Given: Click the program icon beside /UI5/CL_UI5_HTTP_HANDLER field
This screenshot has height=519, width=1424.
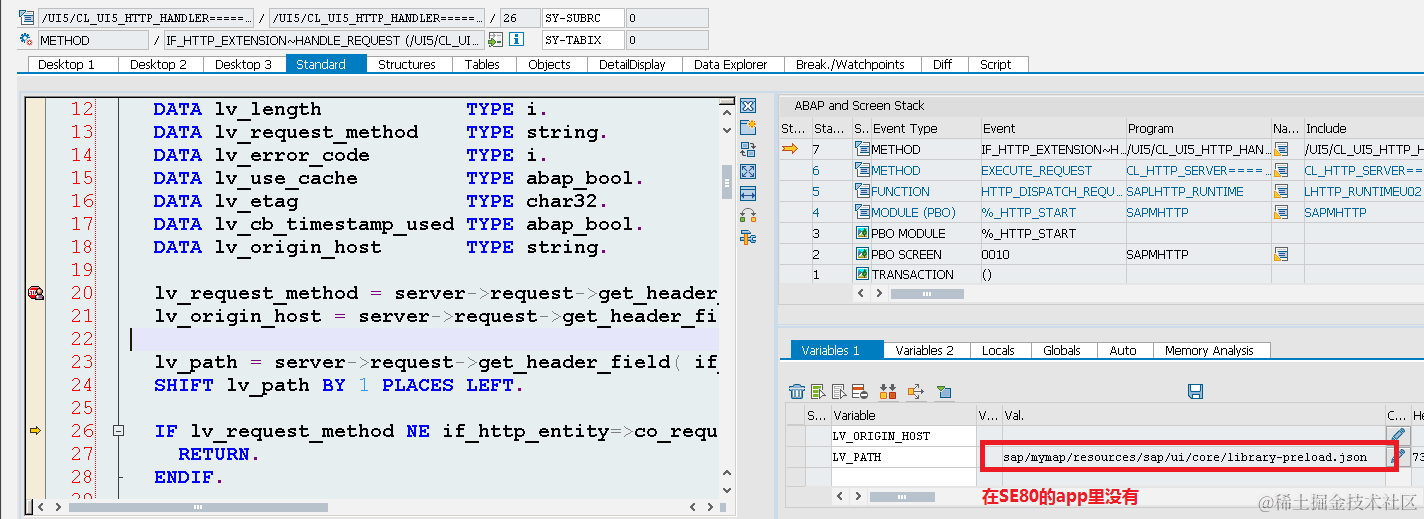Looking at the screenshot, I should click(x=26, y=17).
